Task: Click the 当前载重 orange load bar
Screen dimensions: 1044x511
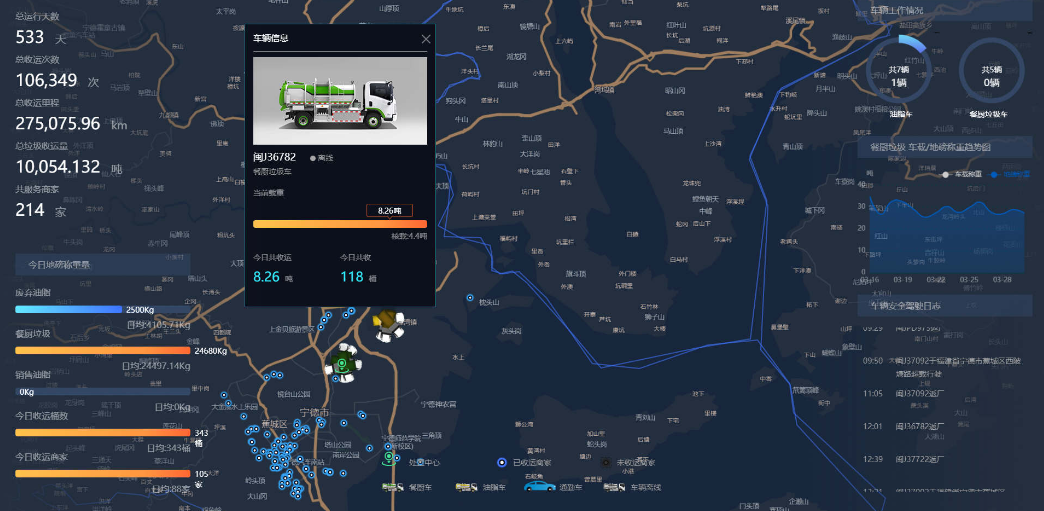Action: (340, 224)
